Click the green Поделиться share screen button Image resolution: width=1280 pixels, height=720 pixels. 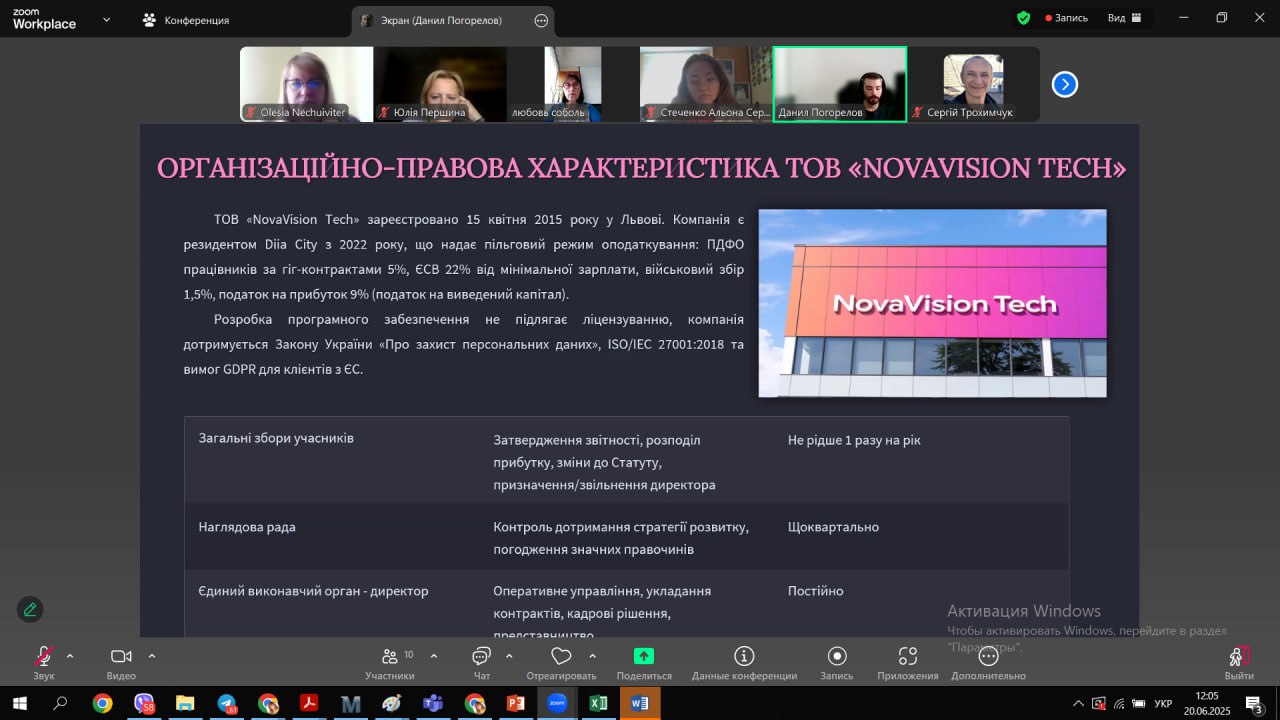(x=644, y=662)
